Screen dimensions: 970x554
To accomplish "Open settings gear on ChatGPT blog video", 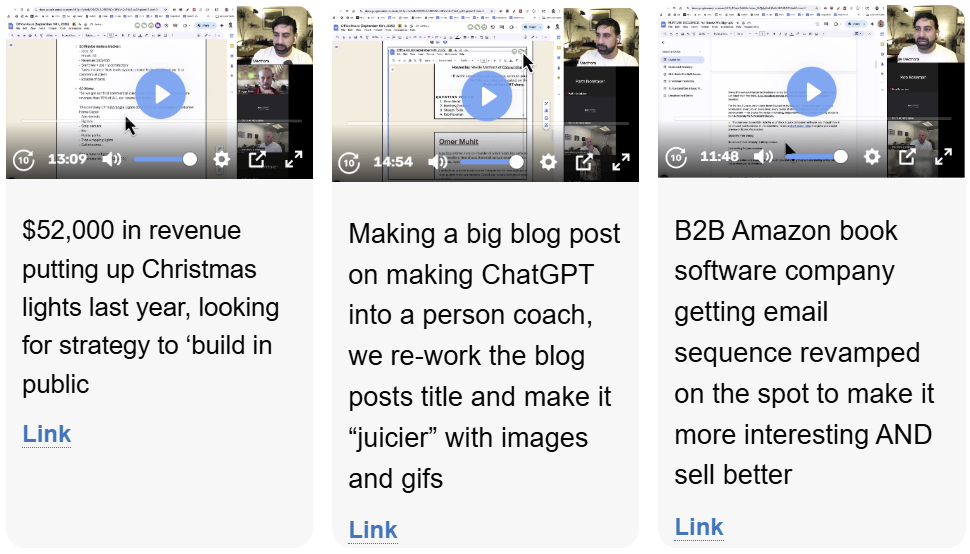I will click(548, 162).
